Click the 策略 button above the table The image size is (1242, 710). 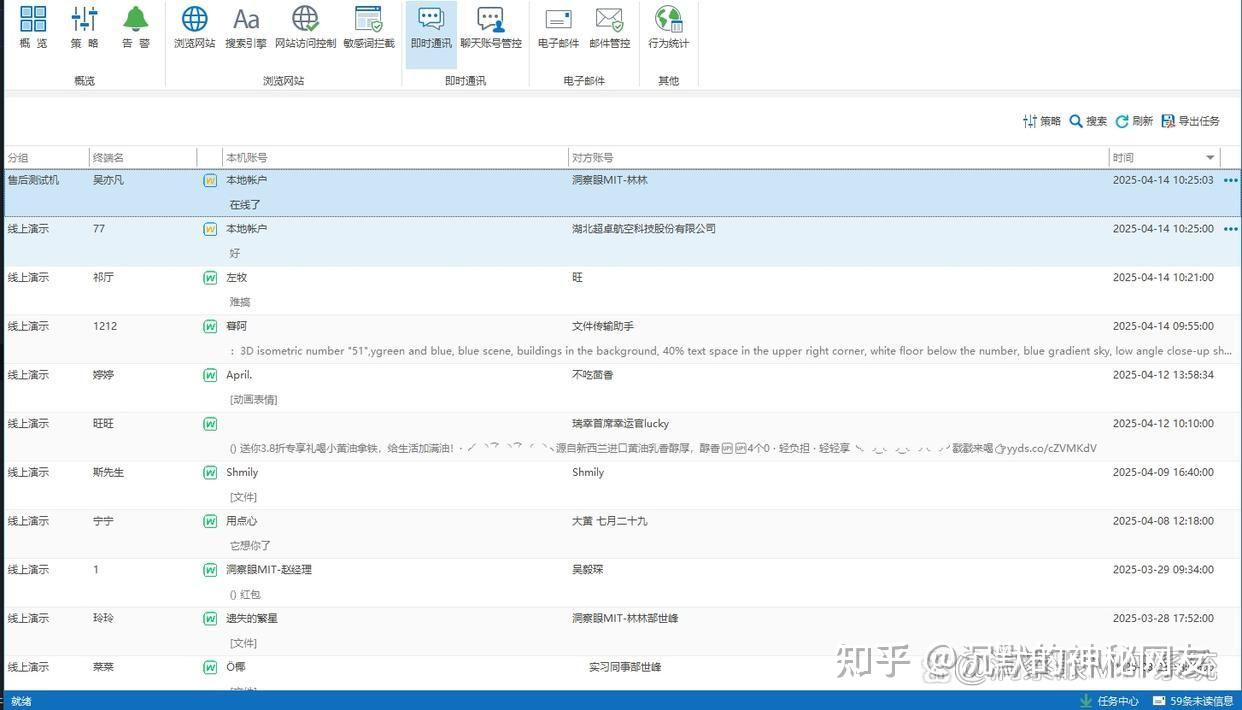(x=1041, y=121)
